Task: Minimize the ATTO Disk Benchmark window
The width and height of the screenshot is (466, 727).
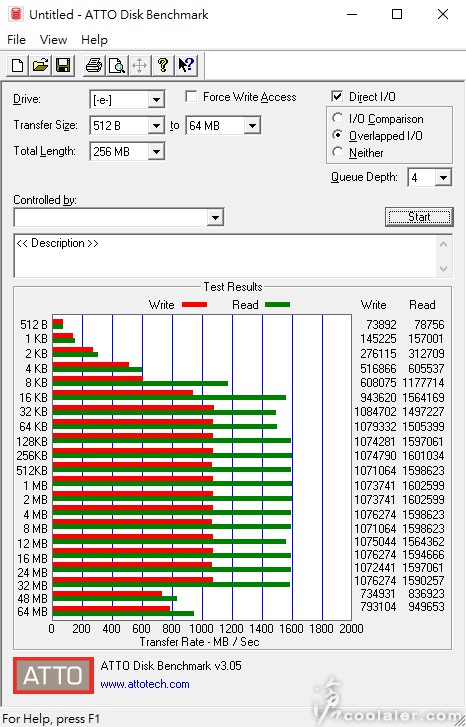Action: (x=352, y=14)
